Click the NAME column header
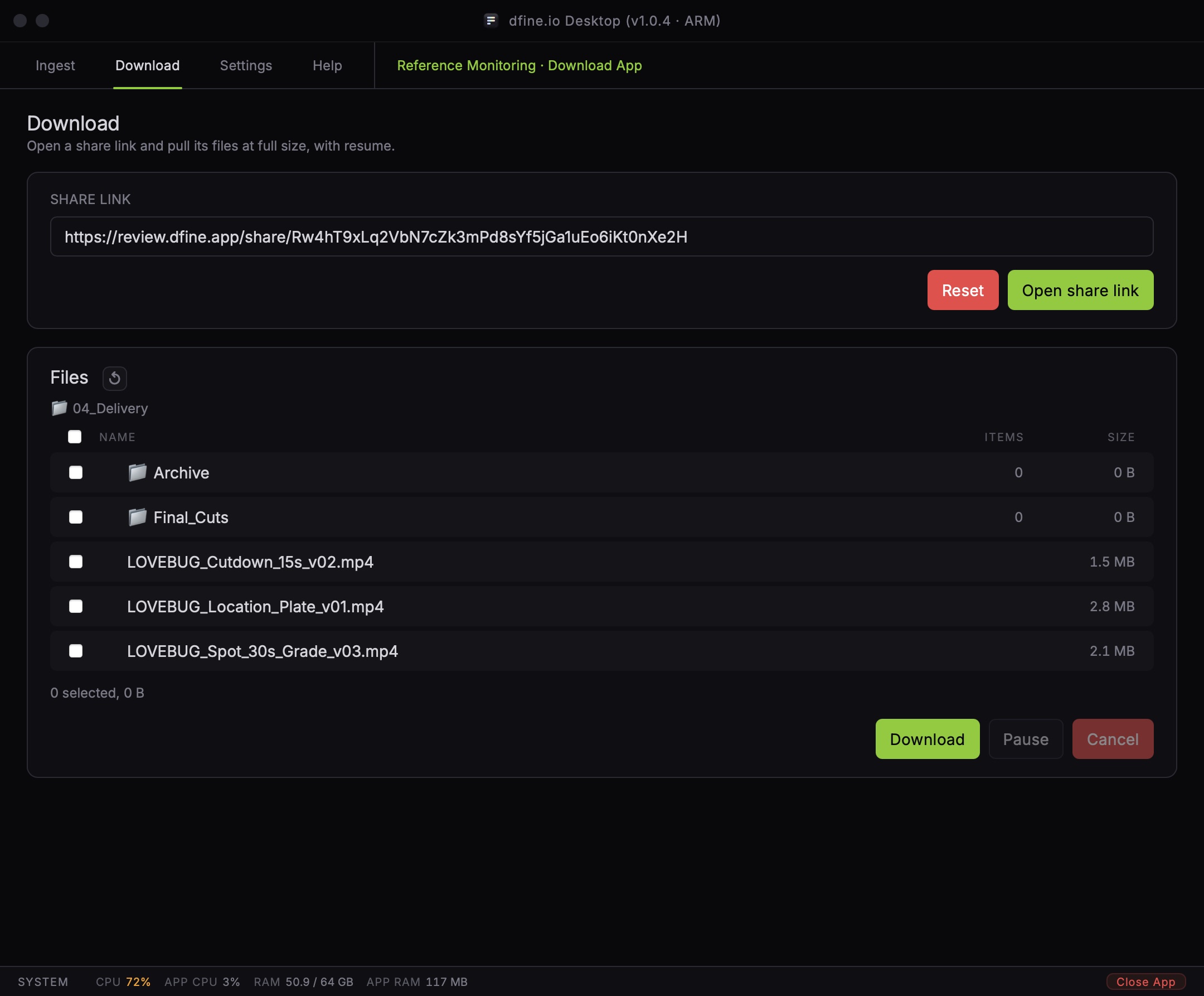The width and height of the screenshot is (1204, 996). (x=117, y=437)
